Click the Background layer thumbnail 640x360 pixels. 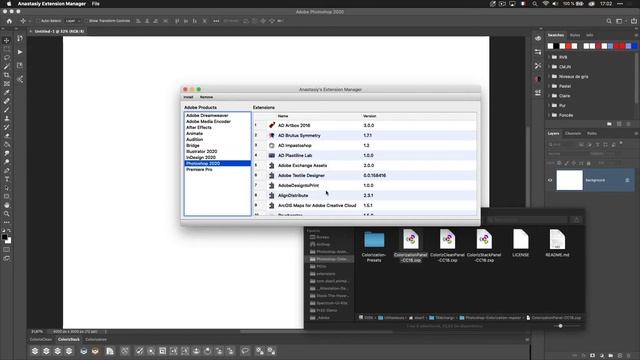(x=569, y=180)
